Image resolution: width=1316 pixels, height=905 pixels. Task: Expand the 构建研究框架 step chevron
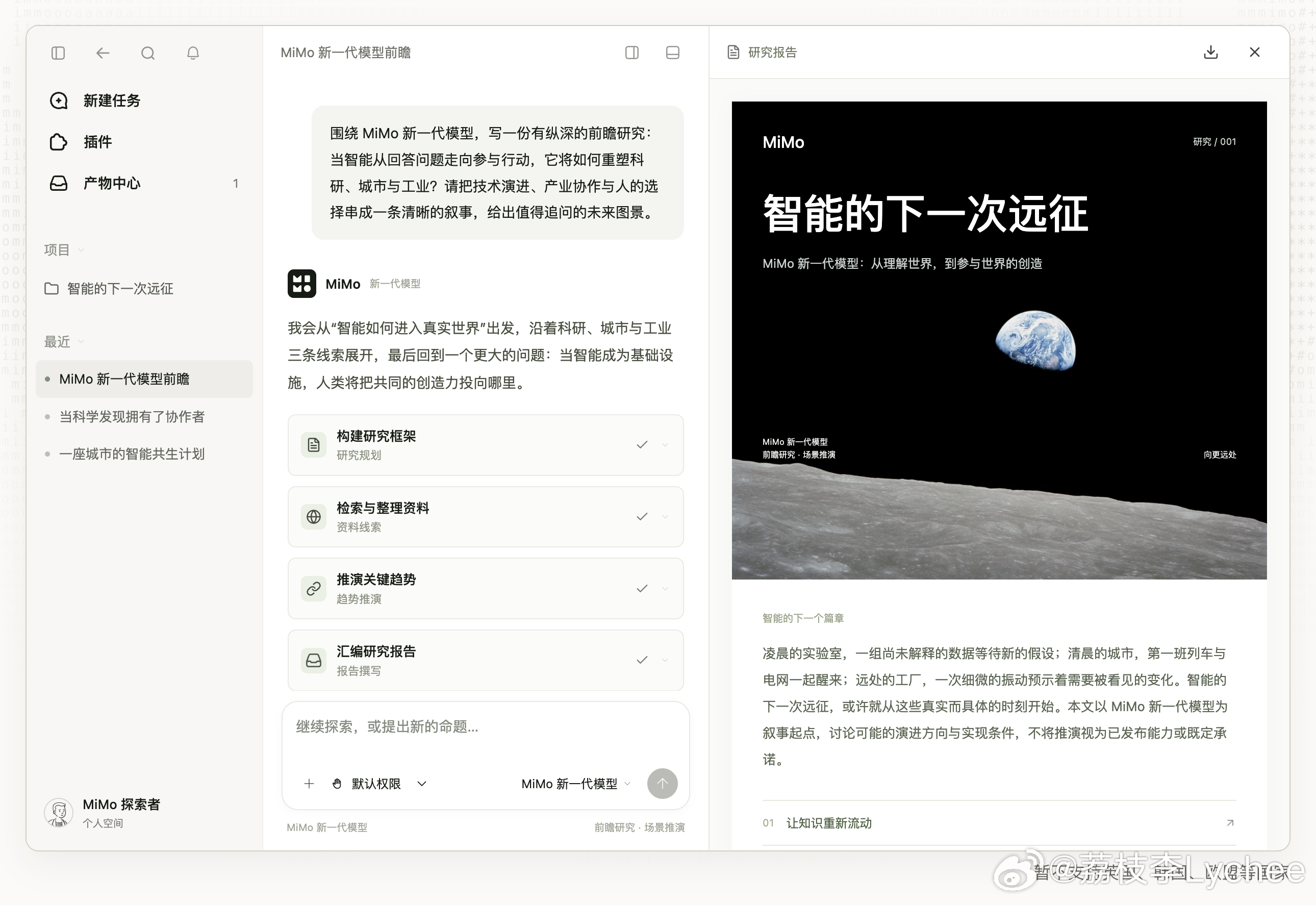(665, 445)
